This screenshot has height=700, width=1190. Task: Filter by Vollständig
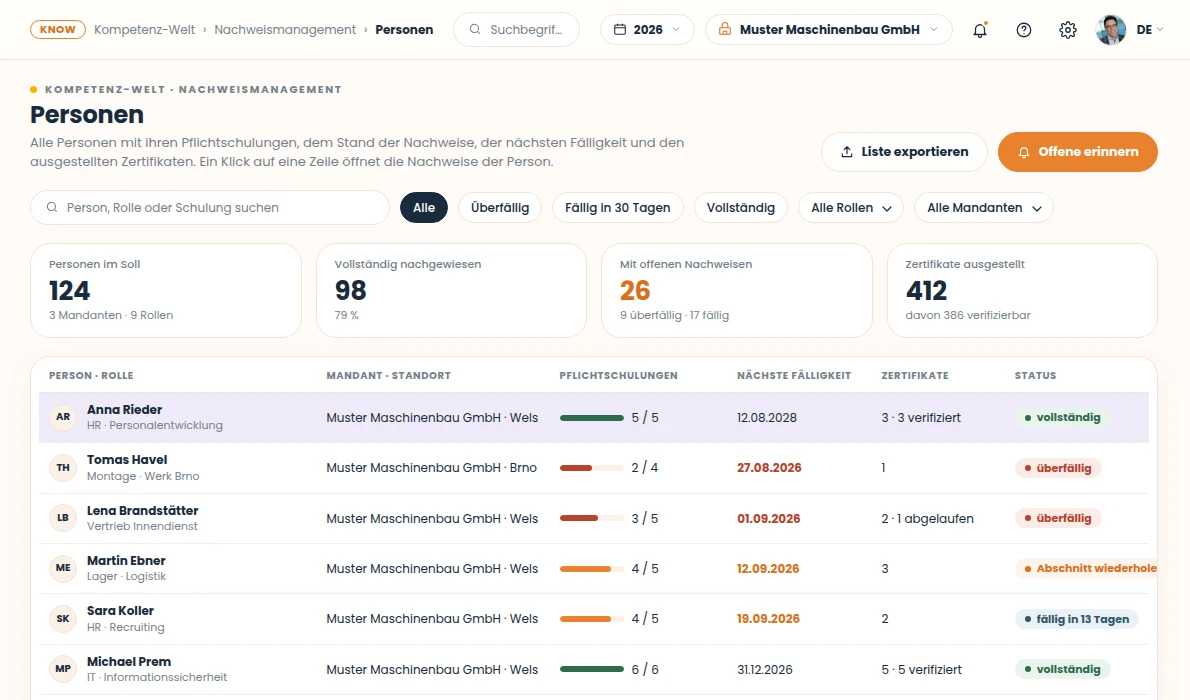click(x=741, y=207)
